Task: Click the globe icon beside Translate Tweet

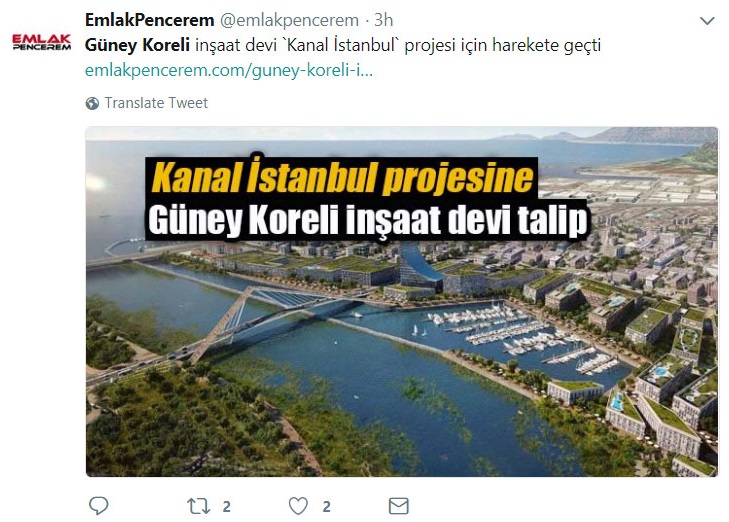Action: [x=92, y=103]
